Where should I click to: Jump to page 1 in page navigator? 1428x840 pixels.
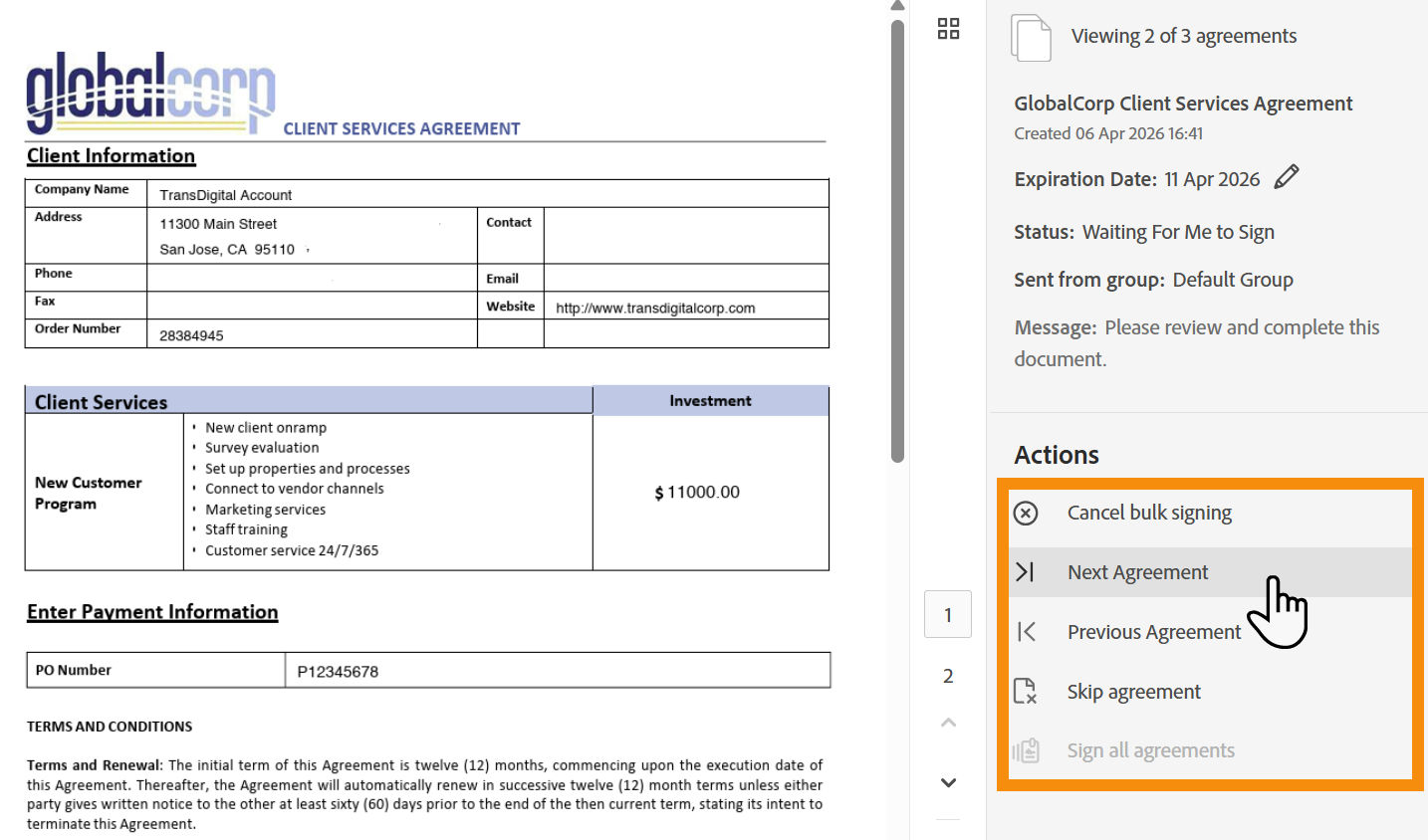pos(948,615)
